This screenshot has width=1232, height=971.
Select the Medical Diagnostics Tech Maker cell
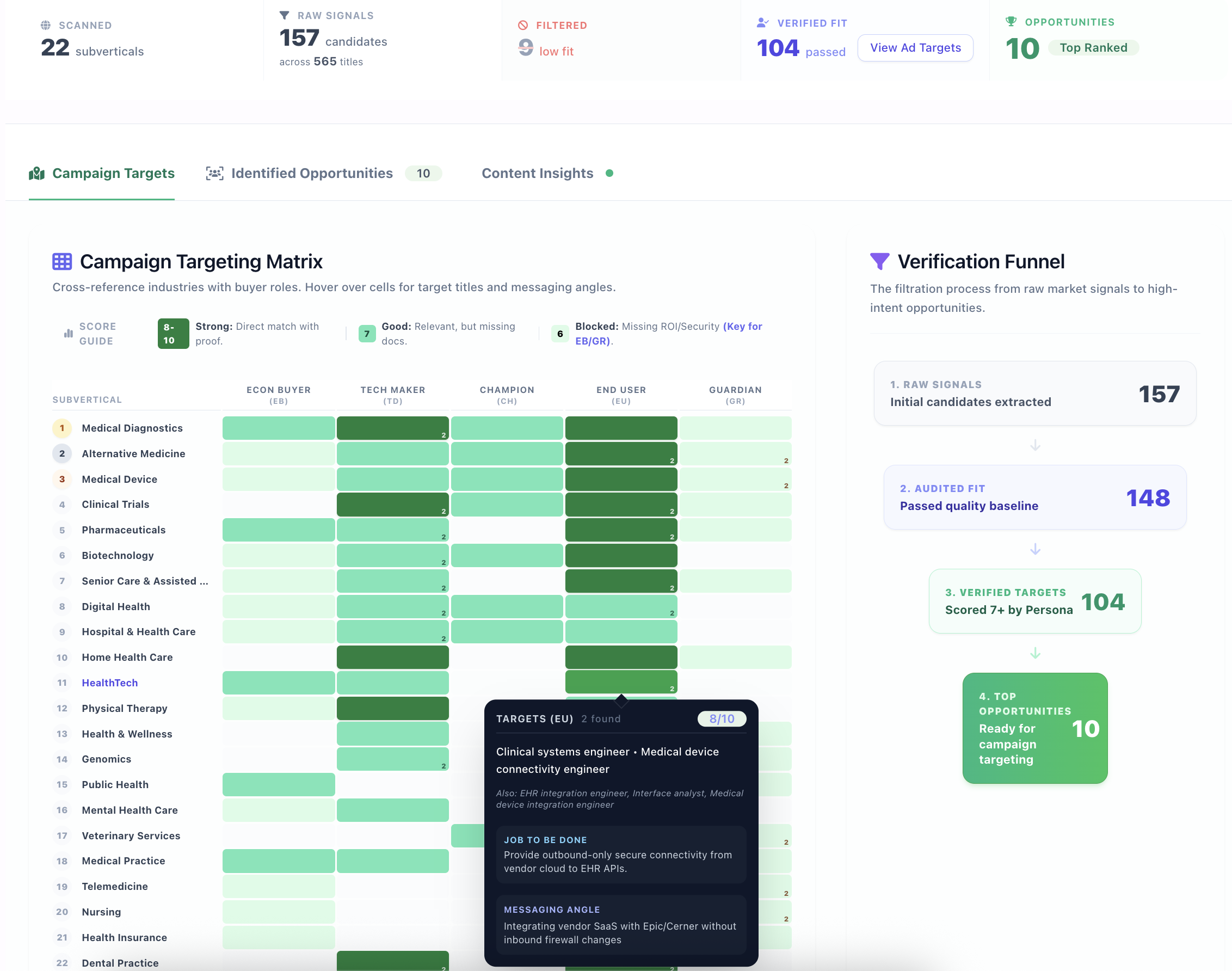pyautogui.click(x=392, y=428)
